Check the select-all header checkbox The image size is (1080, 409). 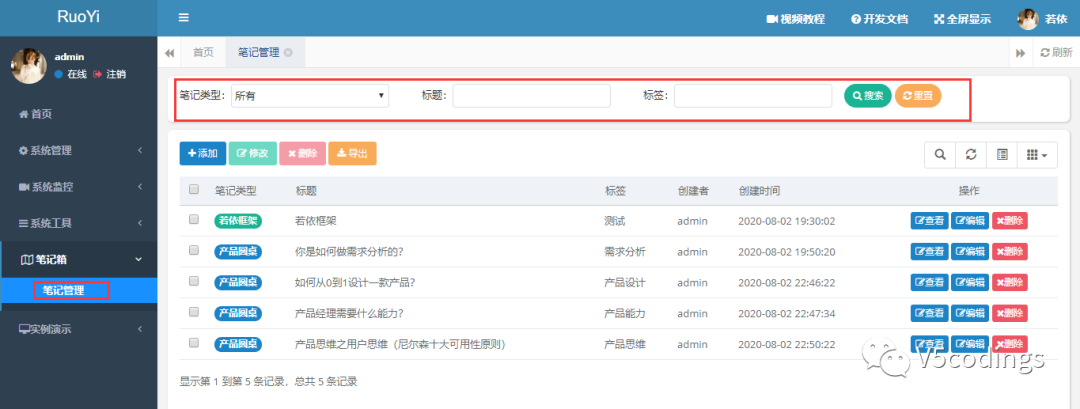pyautogui.click(x=194, y=189)
